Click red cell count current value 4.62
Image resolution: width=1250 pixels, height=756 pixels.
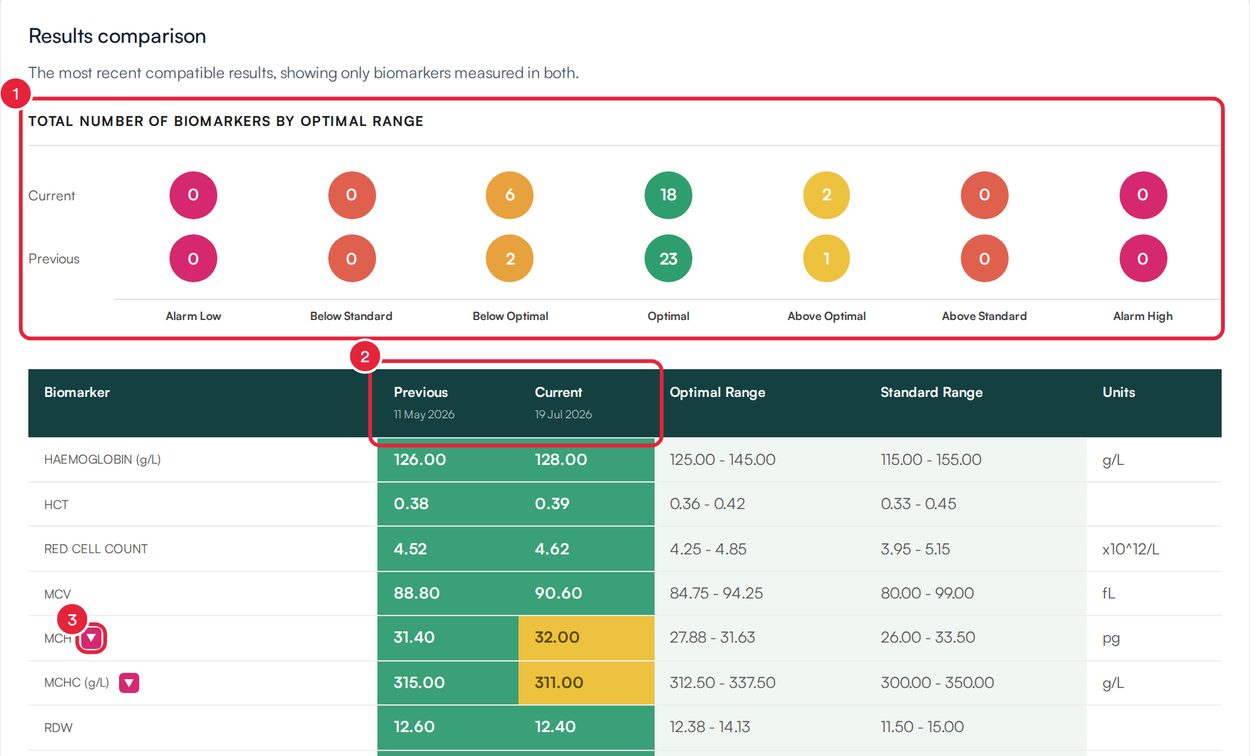pos(552,549)
